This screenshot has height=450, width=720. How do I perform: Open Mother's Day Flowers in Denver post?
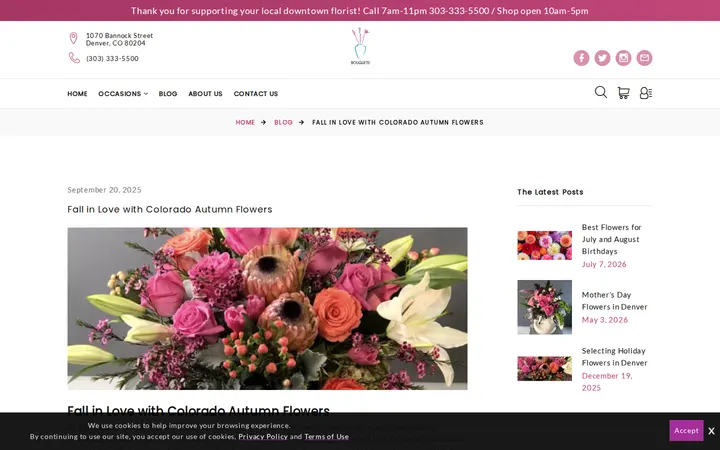[x=614, y=301]
